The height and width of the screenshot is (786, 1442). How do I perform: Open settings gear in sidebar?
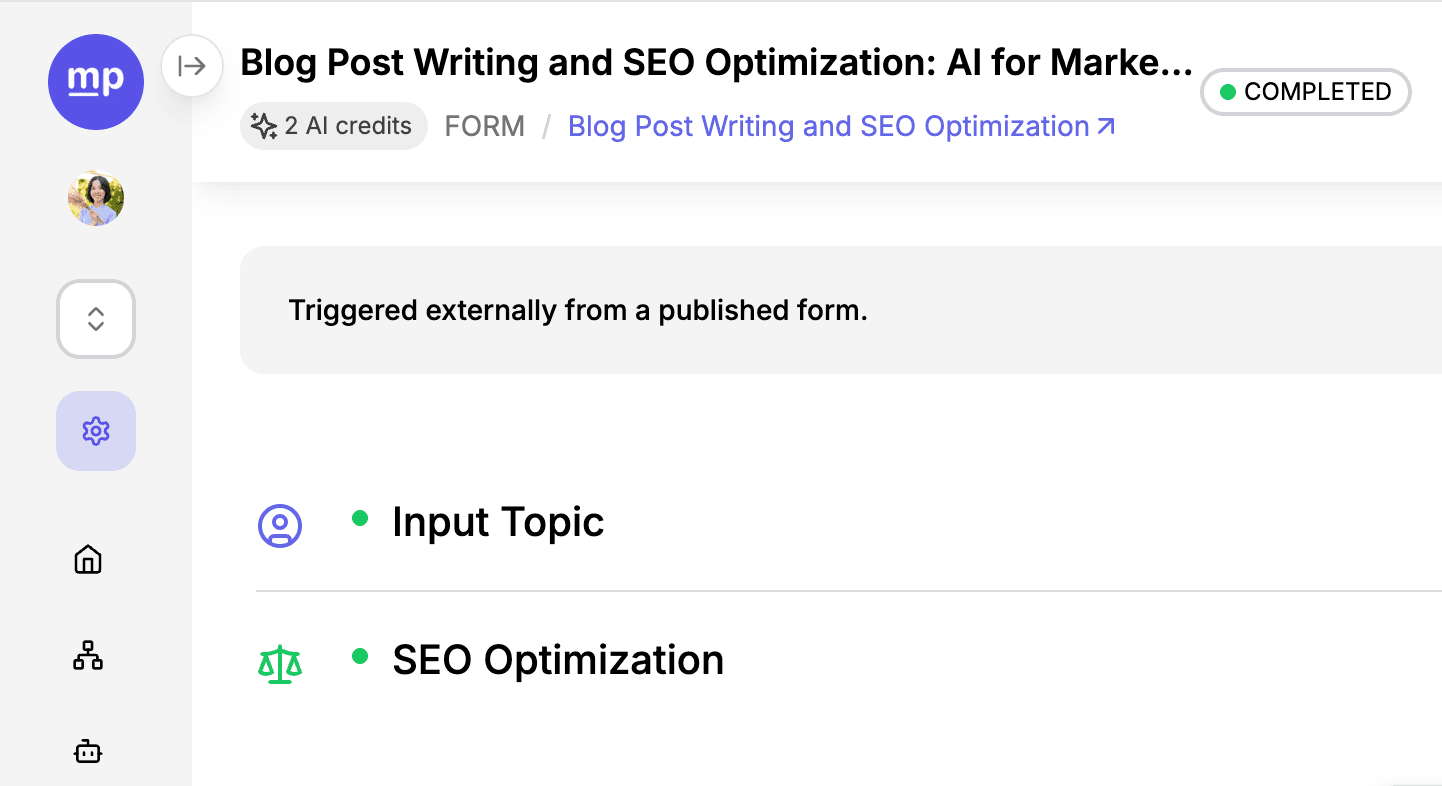(x=96, y=431)
